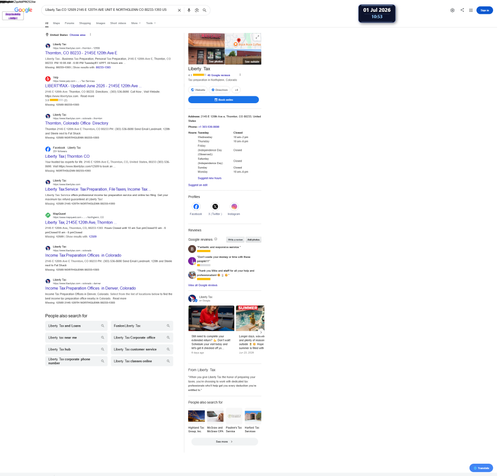Open the Google apps grid icon
The width and height of the screenshot is (500, 476).
[471, 10]
